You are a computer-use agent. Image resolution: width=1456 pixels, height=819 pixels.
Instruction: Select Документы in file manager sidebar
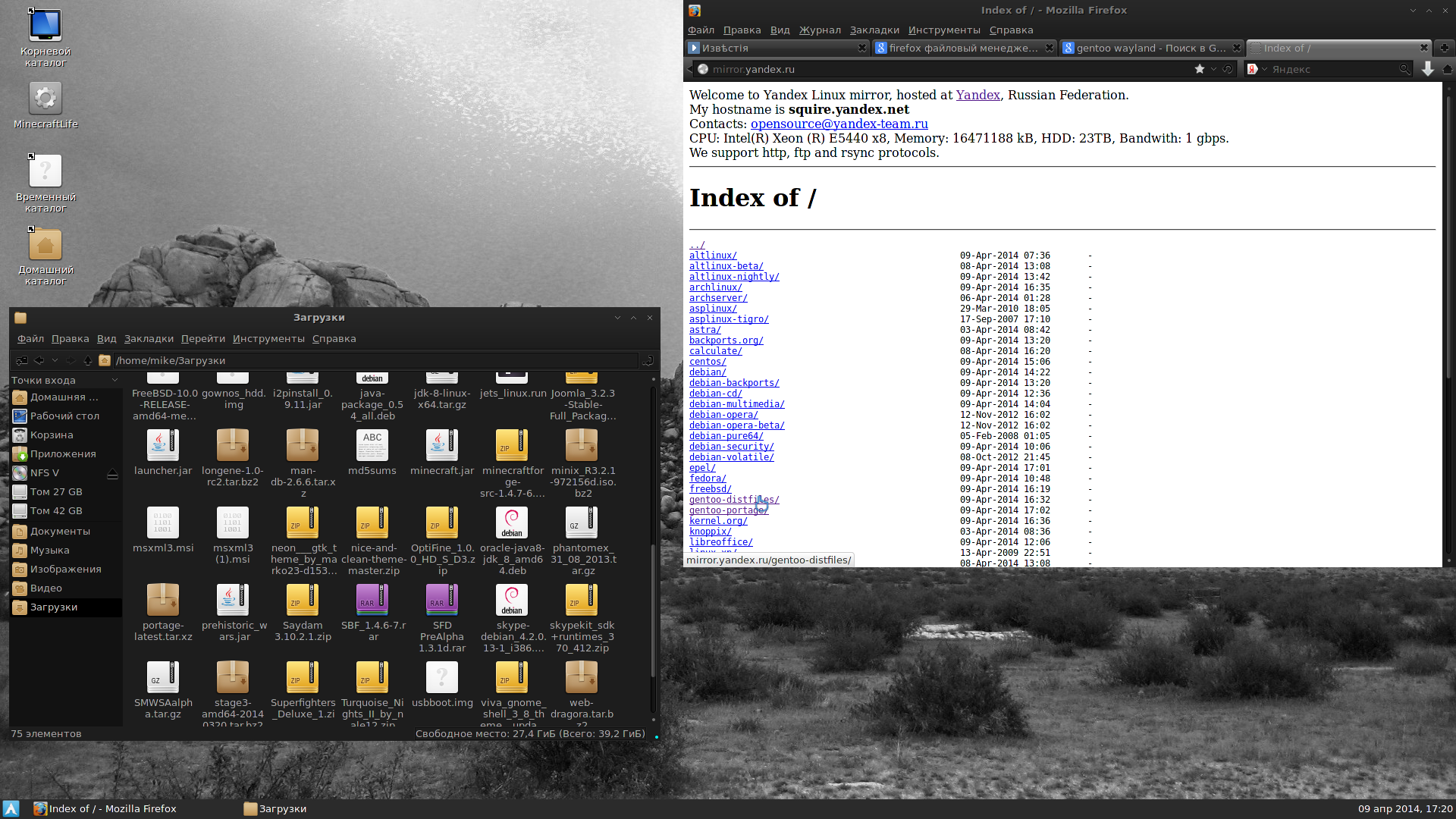65,531
